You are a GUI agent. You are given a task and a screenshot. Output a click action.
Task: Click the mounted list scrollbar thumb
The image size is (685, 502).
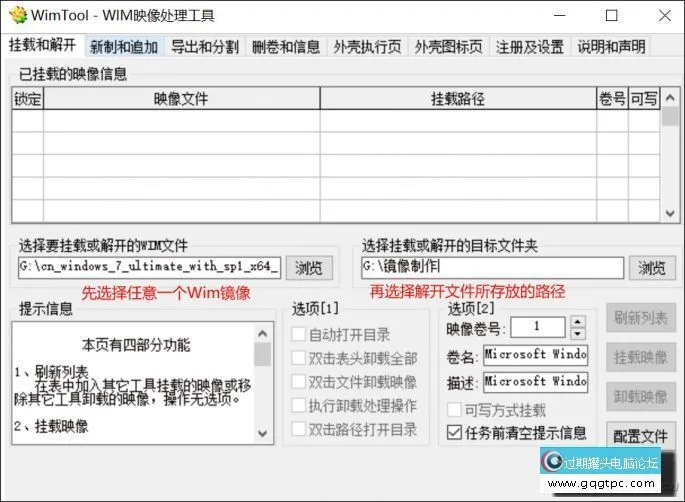point(670,117)
